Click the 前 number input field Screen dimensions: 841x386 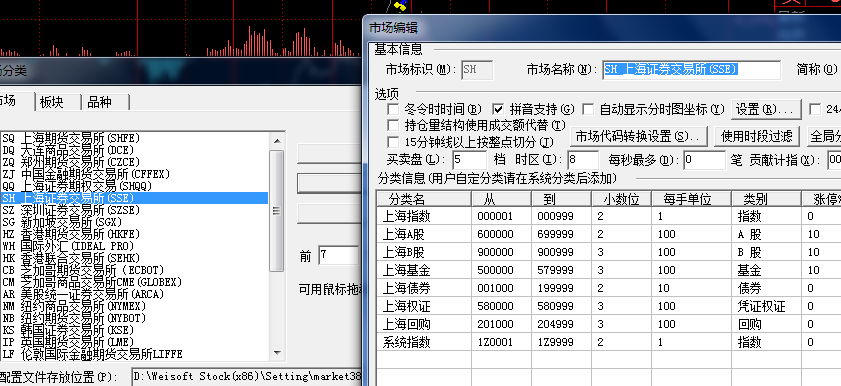(x=338, y=256)
